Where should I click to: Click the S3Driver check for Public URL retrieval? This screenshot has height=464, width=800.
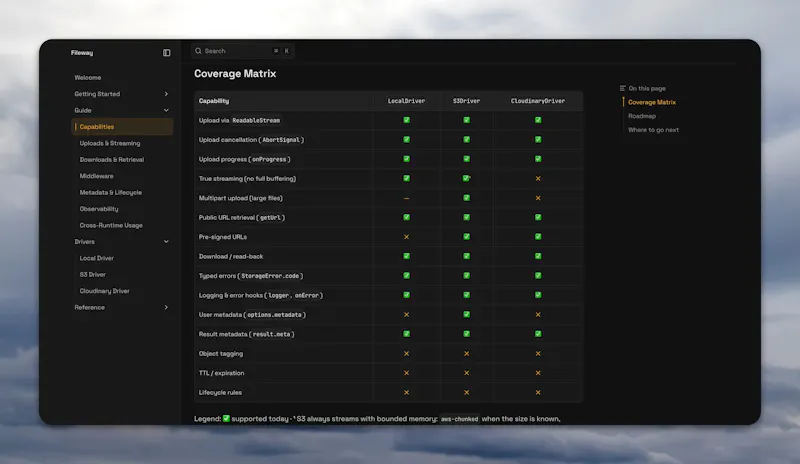click(466, 217)
